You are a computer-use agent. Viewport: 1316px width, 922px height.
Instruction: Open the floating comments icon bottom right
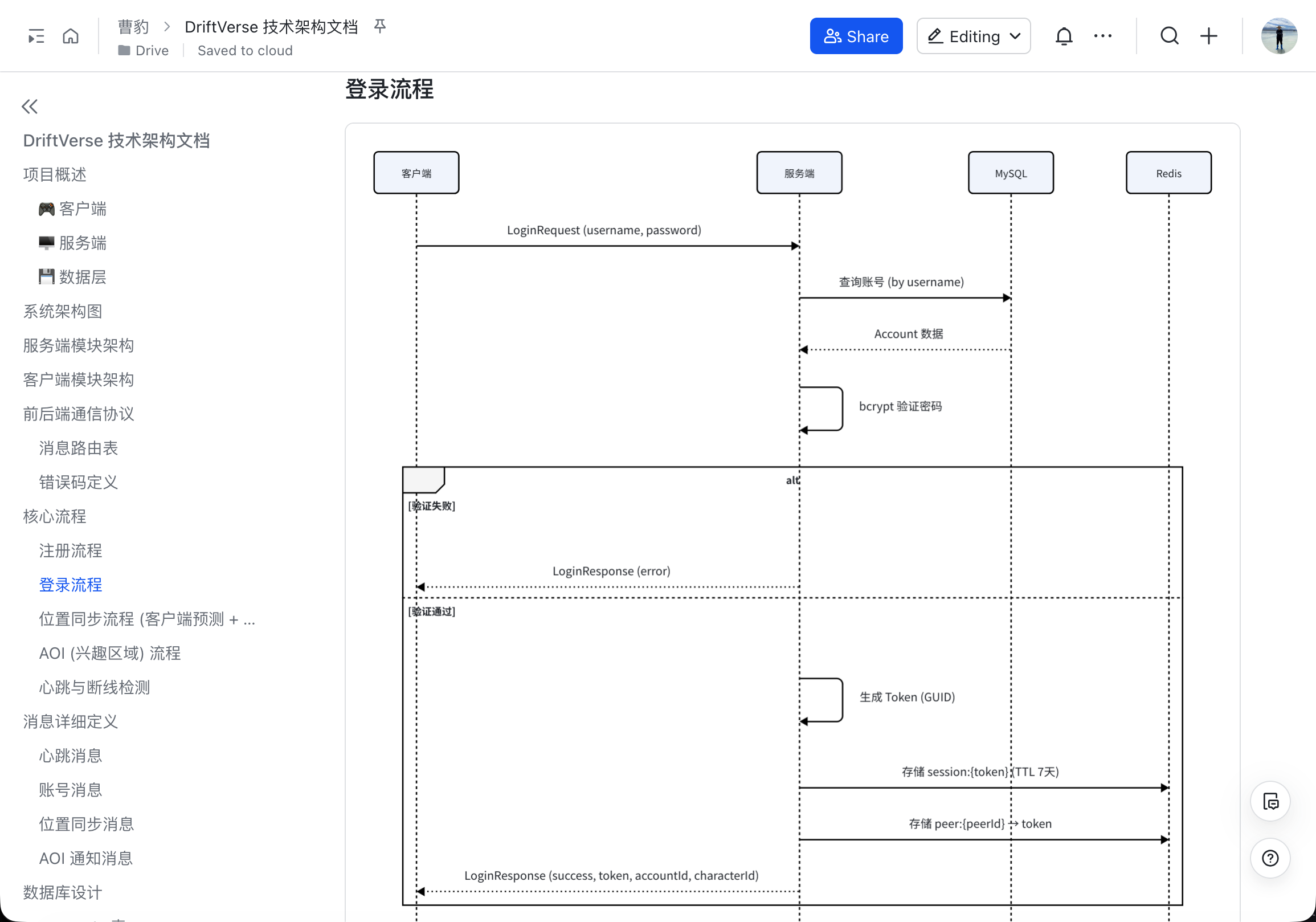pos(1270,801)
